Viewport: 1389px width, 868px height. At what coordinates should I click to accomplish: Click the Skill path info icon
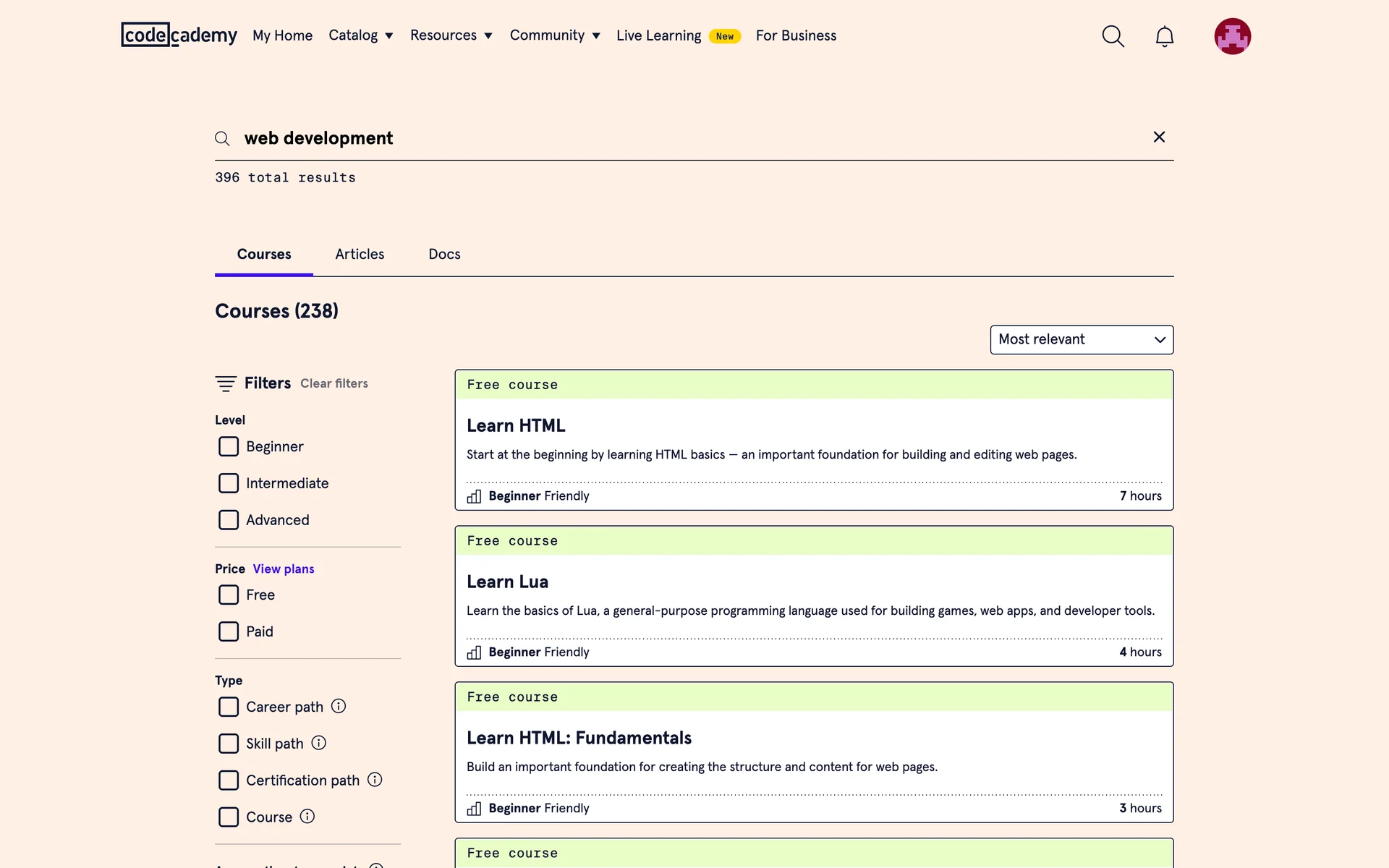click(319, 743)
